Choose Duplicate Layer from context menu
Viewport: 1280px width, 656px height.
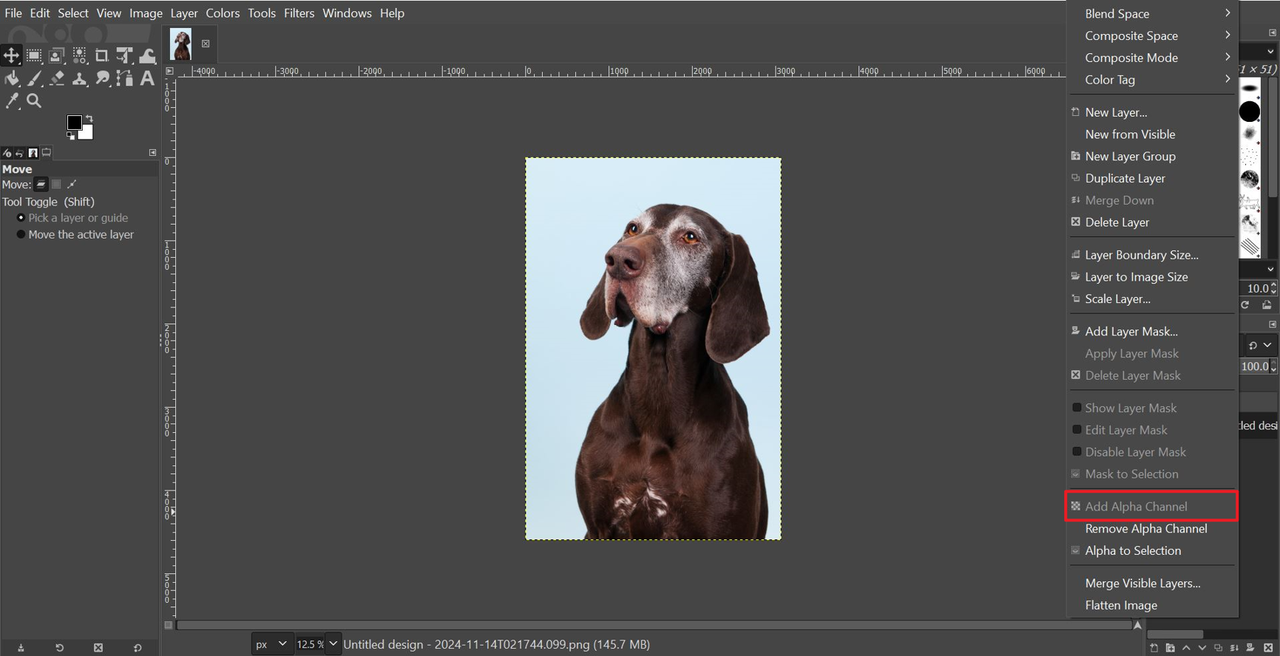(x=1125, y=178)
